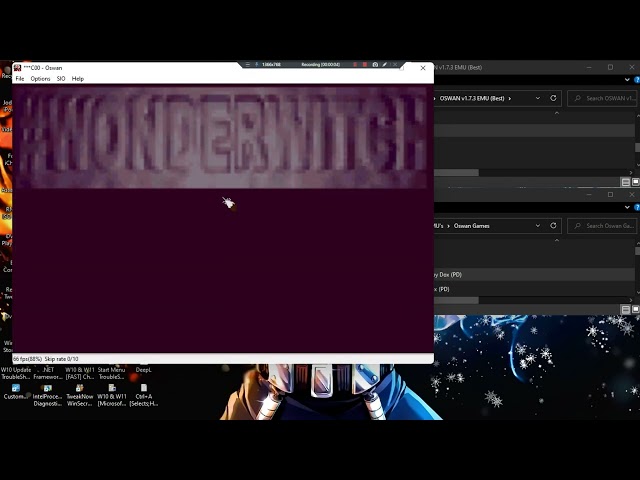This screenshot has height=480, width=640.
Task: Click the DeepL desktop label
Action: (x=143, y=370)
